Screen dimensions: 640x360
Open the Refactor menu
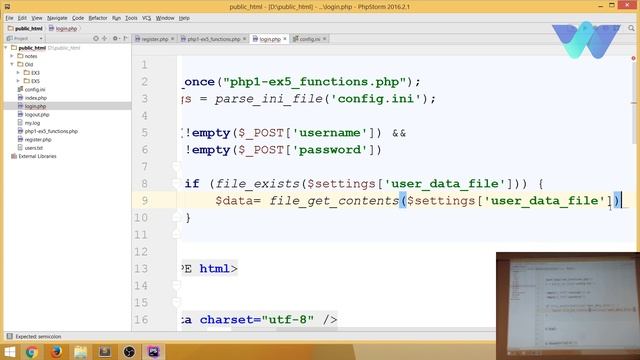[98, 18]
